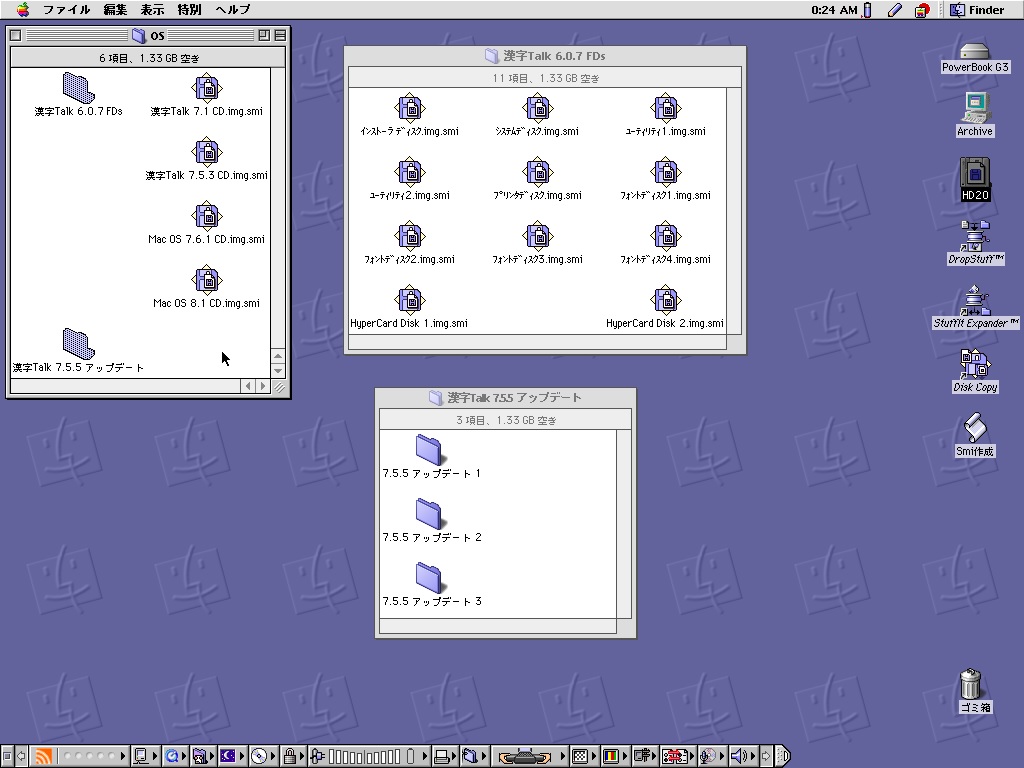The width and height of the screenshot is (1024, 768).
Task: Select ユーティリティ2.img.smi disk image icon
Action: point(409,172)
